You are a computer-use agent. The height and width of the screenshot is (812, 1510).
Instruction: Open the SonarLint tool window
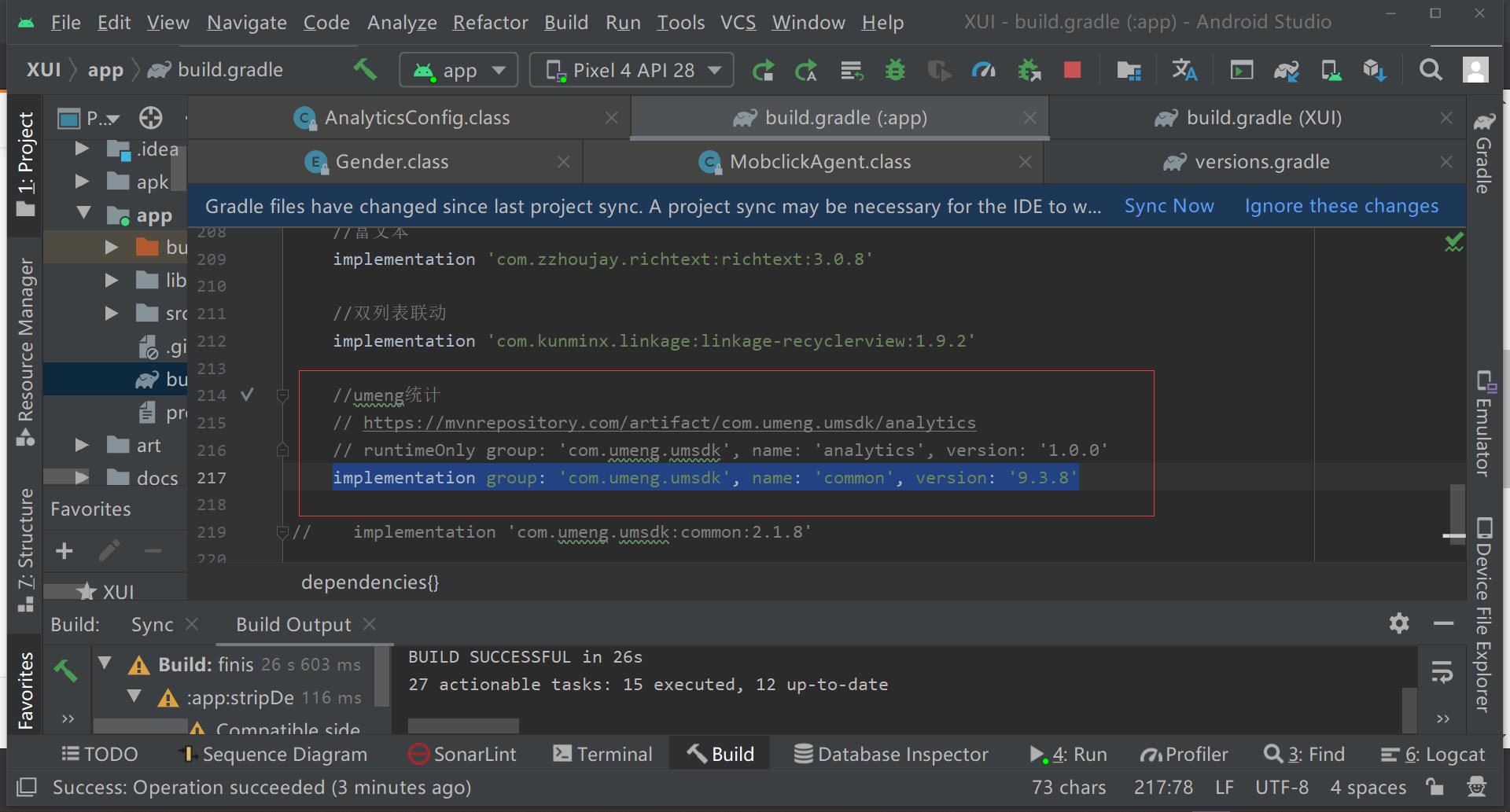(462, 755)
